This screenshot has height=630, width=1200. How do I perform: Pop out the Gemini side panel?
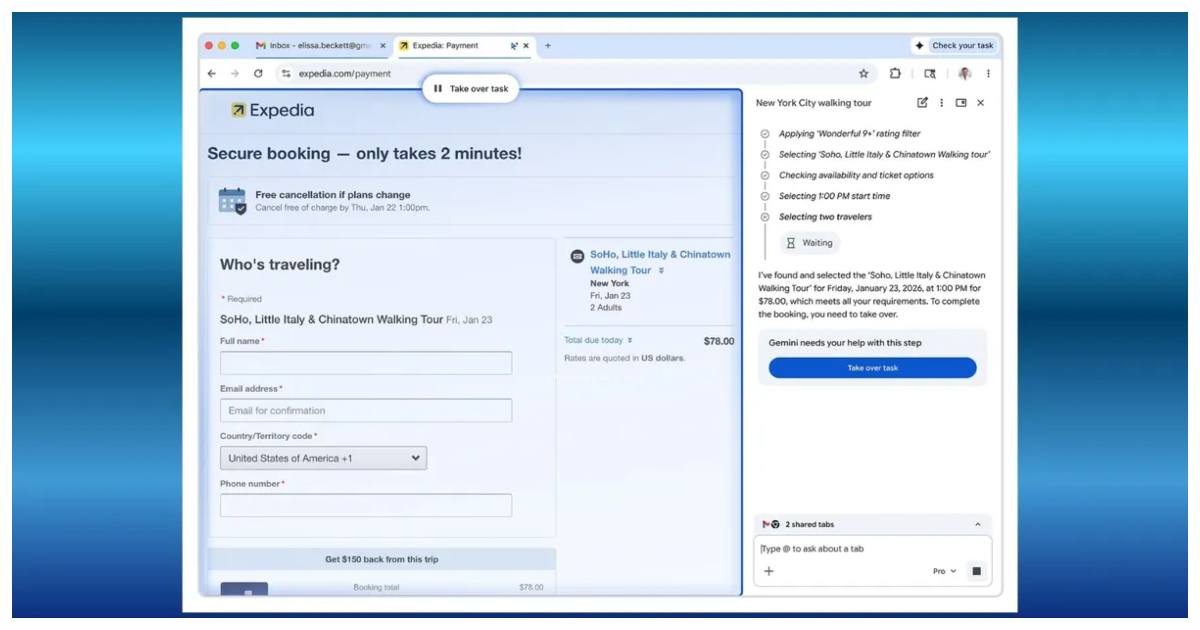(961, 103)
